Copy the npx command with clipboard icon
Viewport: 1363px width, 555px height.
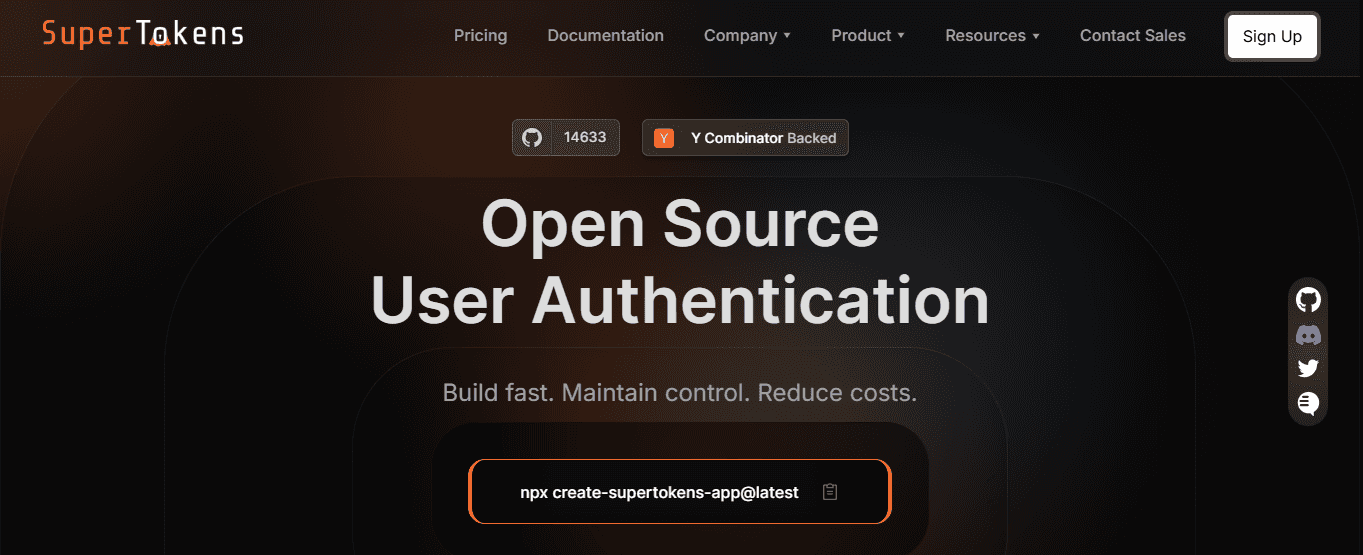(829, 492)
